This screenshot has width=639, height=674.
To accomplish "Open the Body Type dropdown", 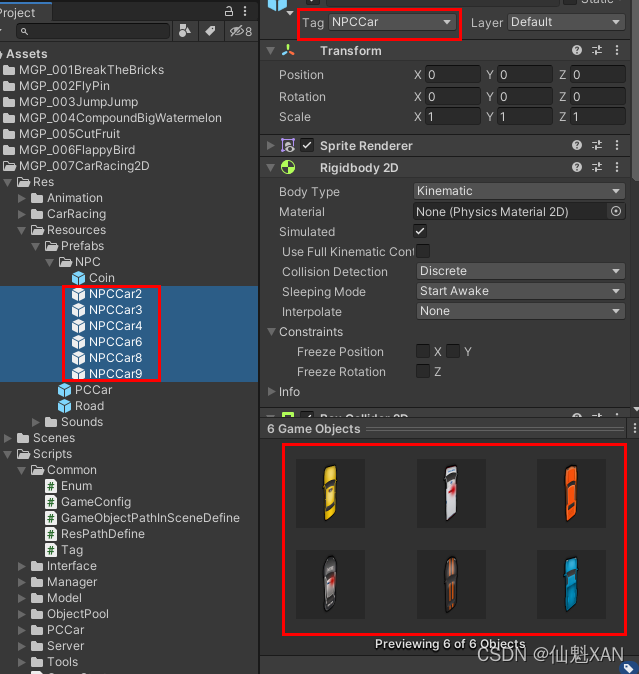I will [519, 191].
